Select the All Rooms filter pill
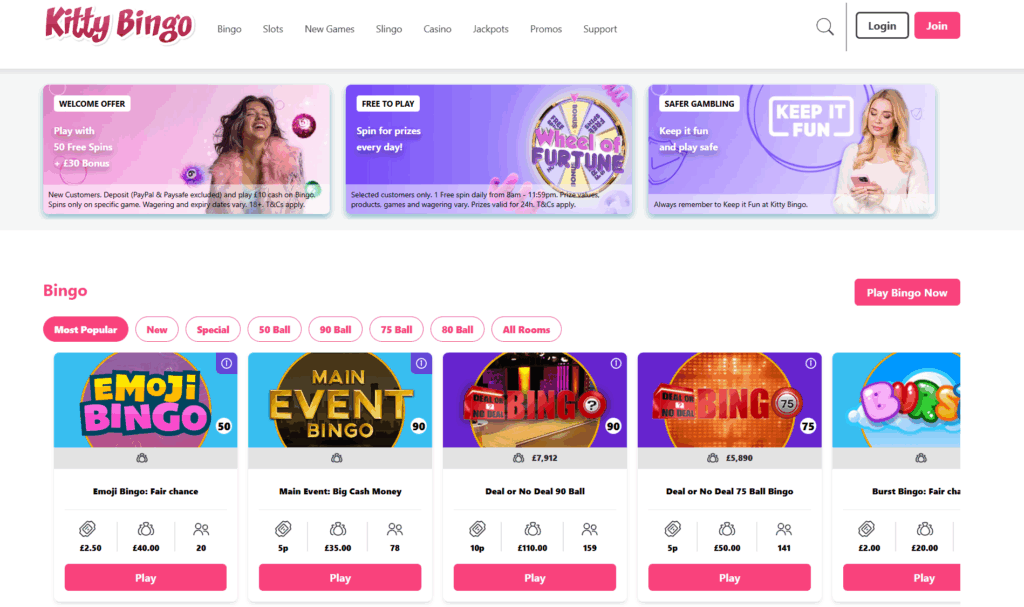This screenshot has width=1024, height=607. (x=526, y=329)
